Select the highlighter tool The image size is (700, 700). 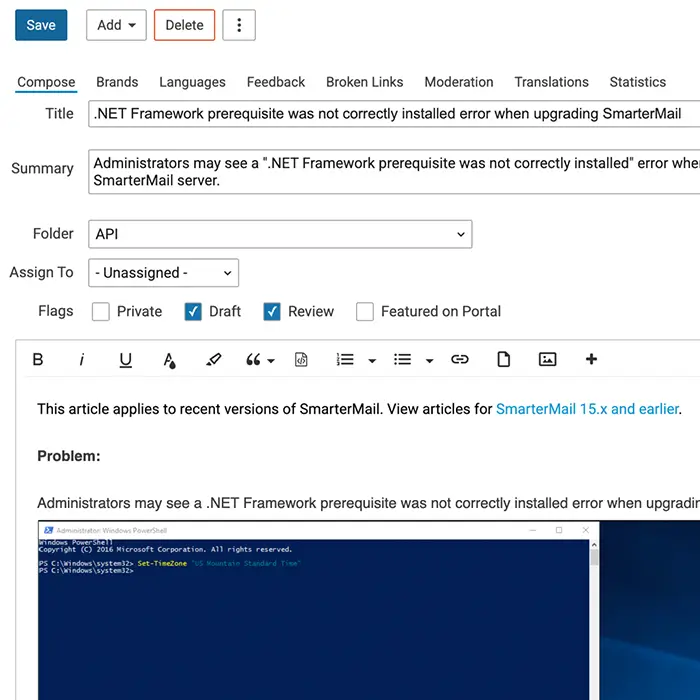(213, 359)
